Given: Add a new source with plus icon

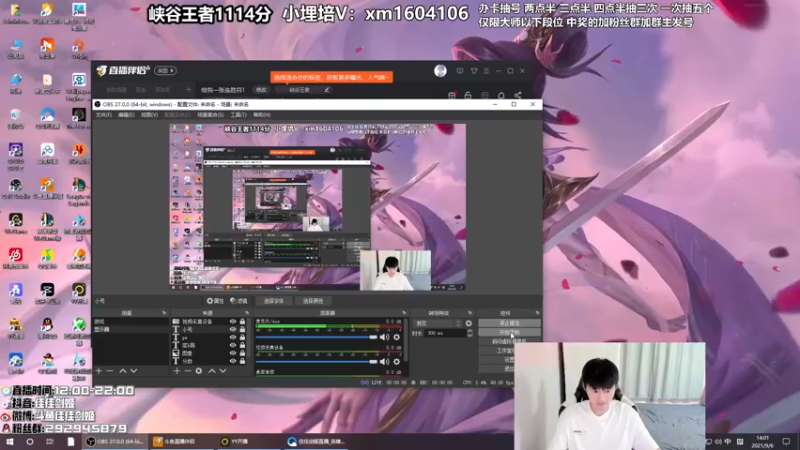Looking at the screenshot, I should 177,371.
